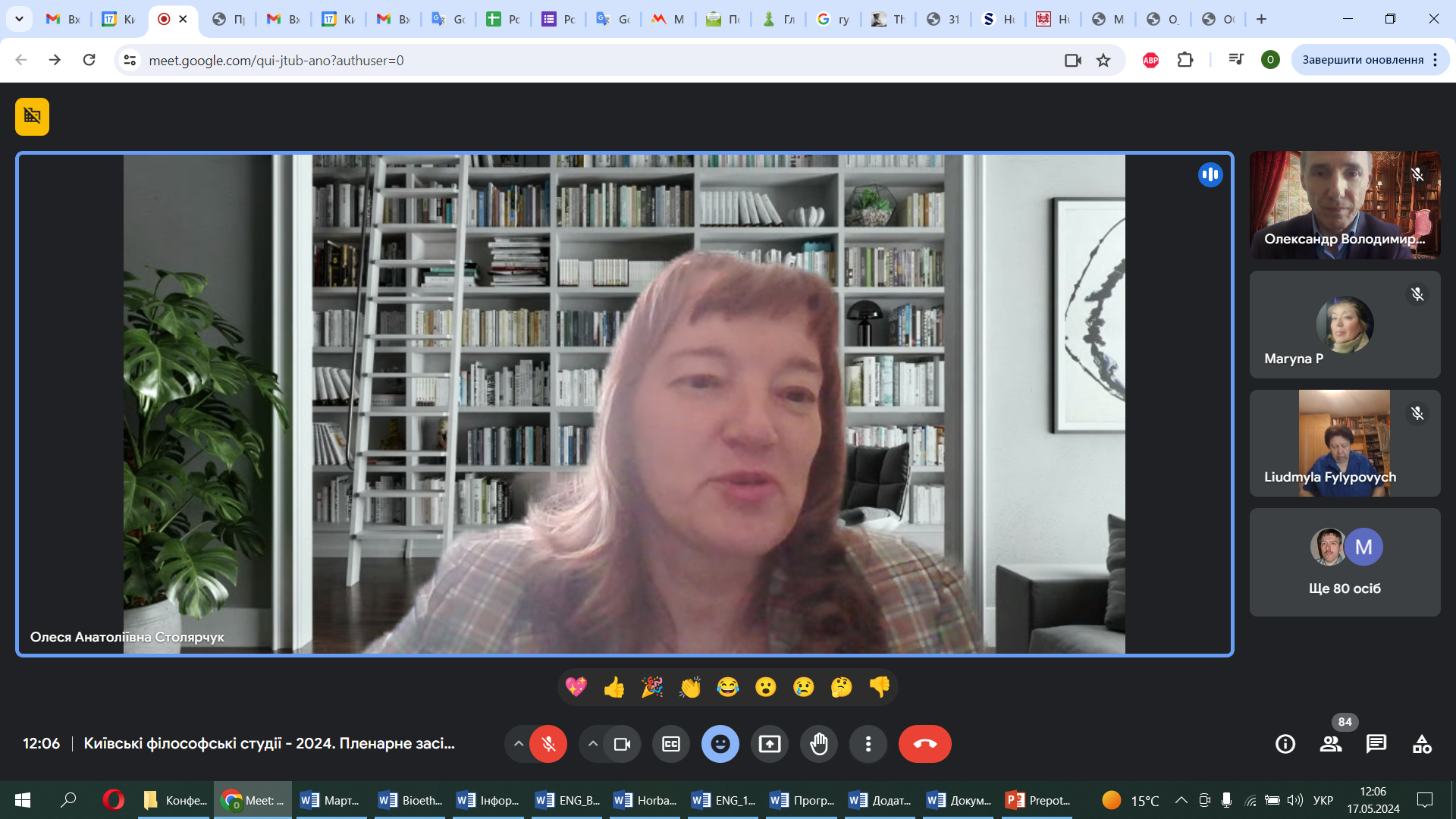
Task: Click the Завершити оновлення button
Action: click(1362, 60)
